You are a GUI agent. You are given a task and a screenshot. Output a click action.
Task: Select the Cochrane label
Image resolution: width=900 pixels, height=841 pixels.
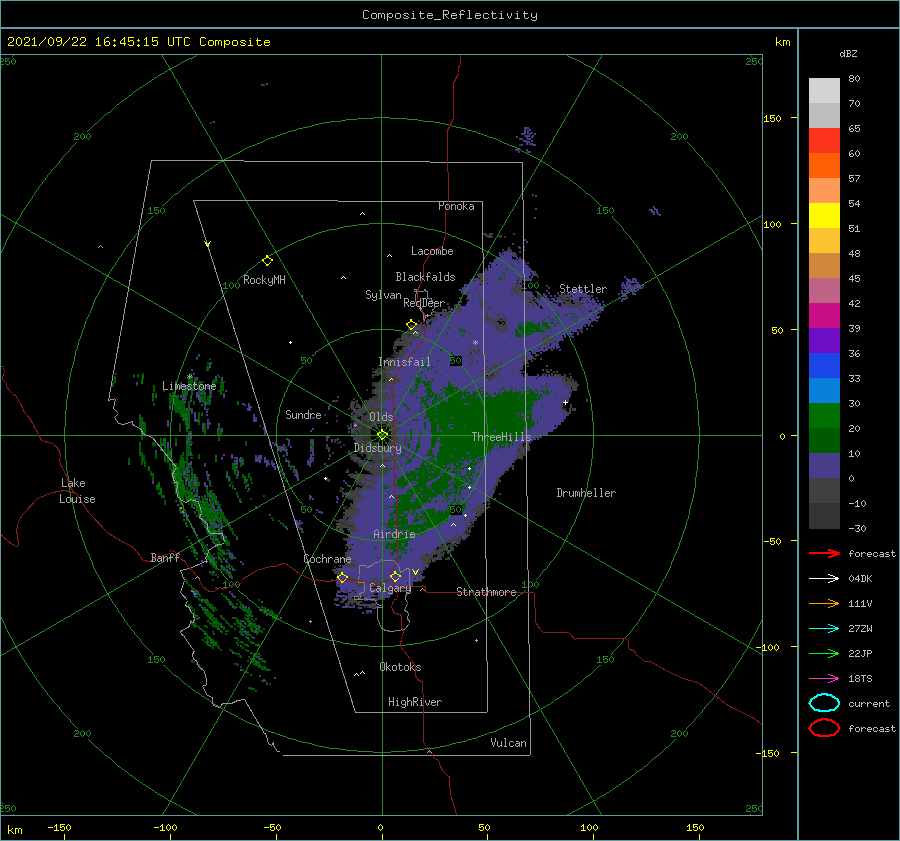point(327,559)
